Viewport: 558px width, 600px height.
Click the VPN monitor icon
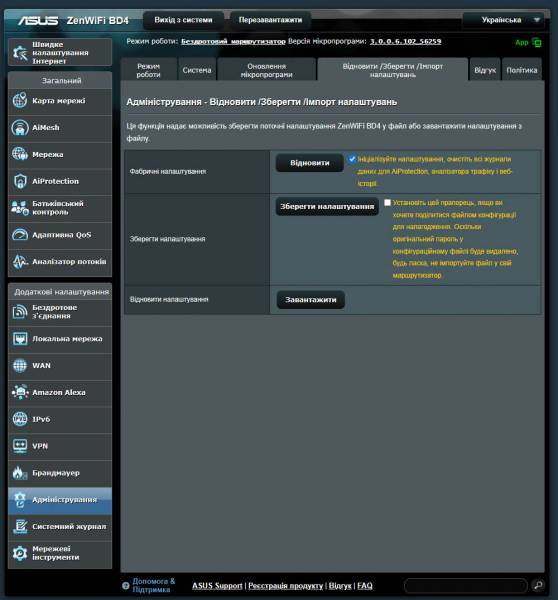[20, 446]
